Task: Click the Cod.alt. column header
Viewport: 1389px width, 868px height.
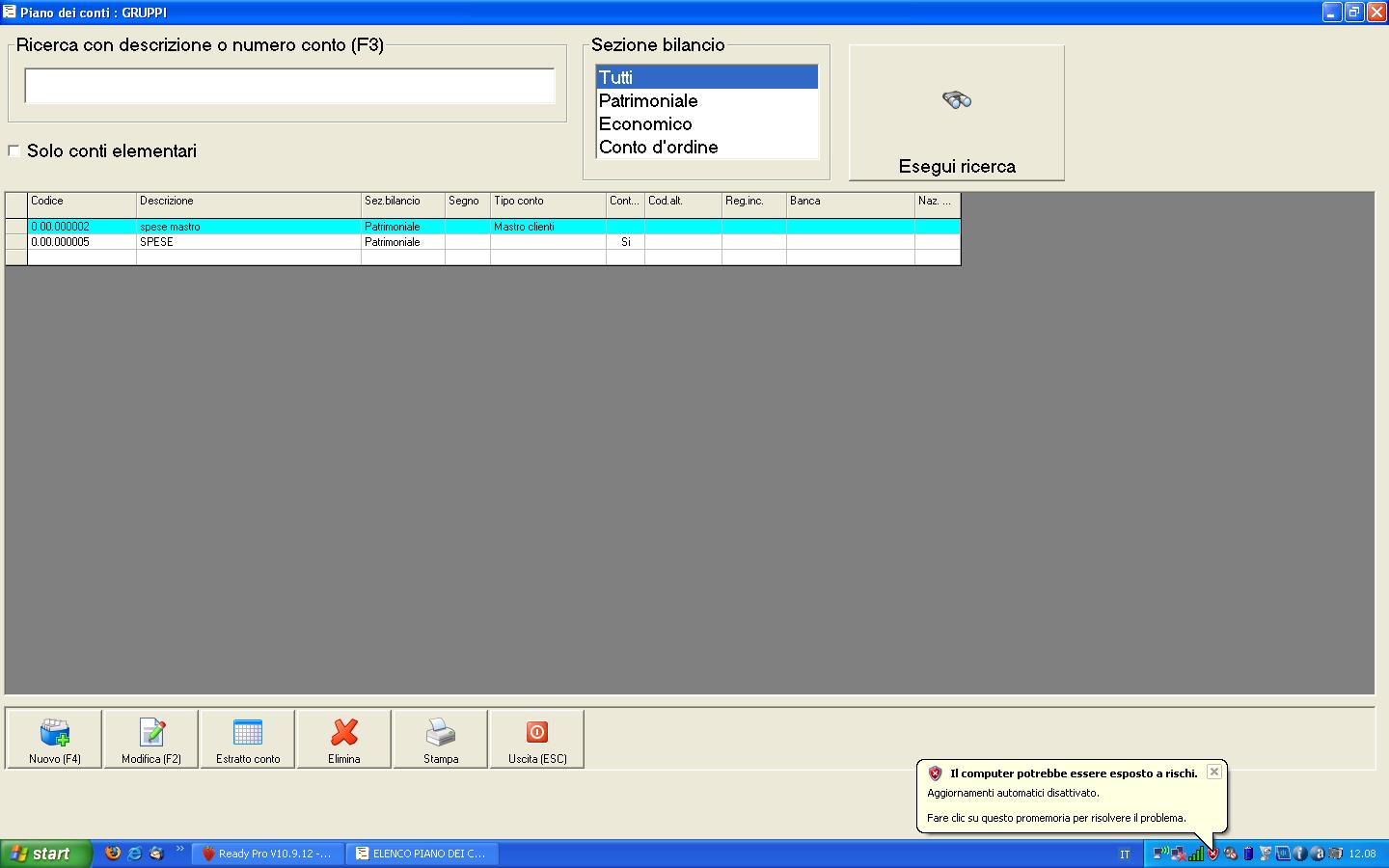Action: [683, 204]
